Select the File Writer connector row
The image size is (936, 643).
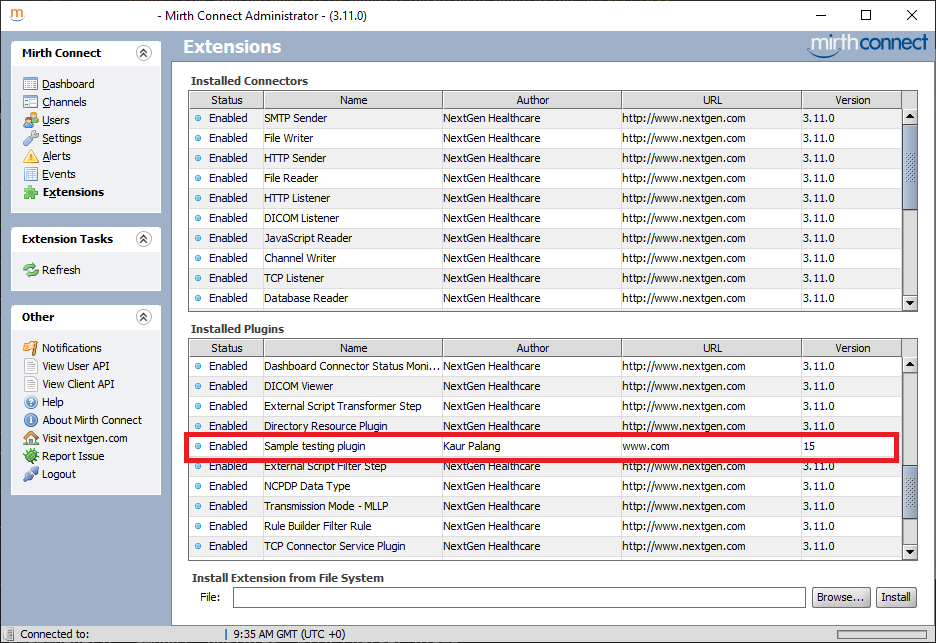tap(545, 138)
